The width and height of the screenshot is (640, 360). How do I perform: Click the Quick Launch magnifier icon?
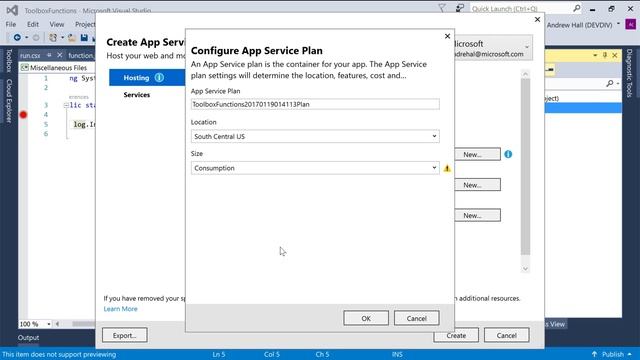click(577, 8)
